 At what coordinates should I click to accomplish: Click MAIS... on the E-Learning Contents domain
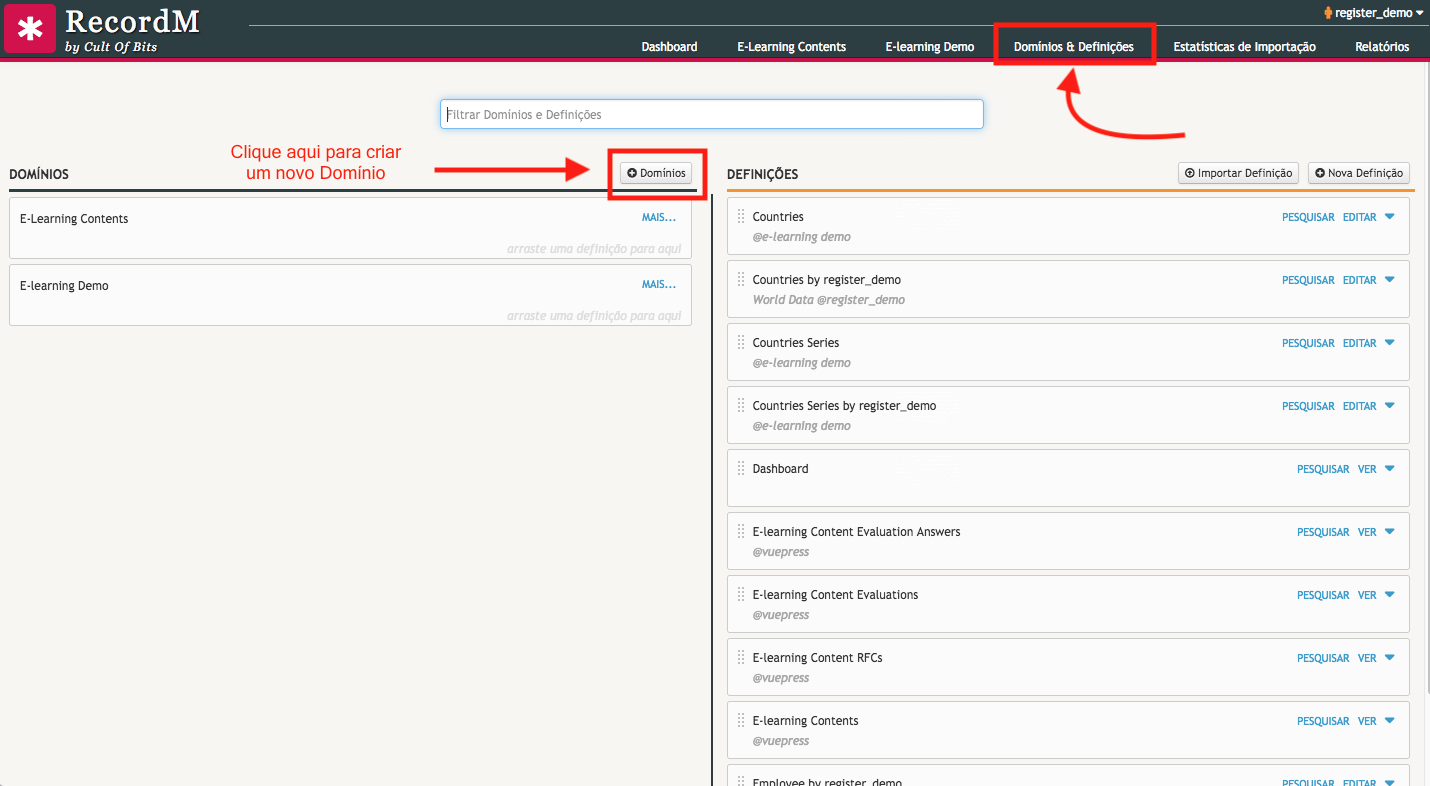click(659, 217)
